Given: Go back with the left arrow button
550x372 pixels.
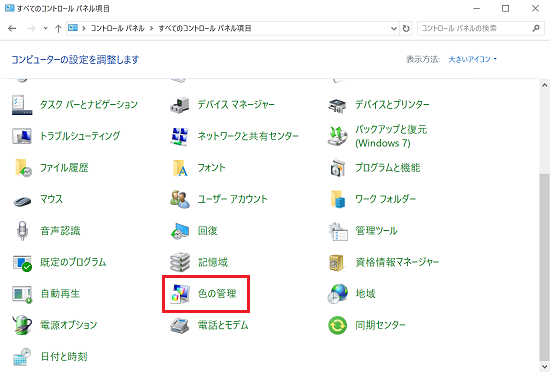Looking at the screenshot, I should pos(12,28).
